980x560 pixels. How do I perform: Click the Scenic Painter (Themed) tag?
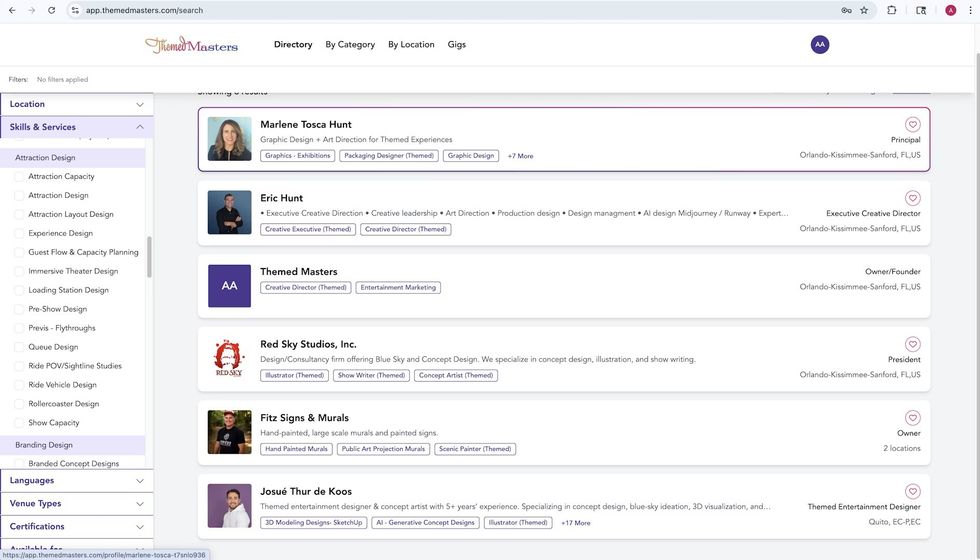[x=475, y=449]
